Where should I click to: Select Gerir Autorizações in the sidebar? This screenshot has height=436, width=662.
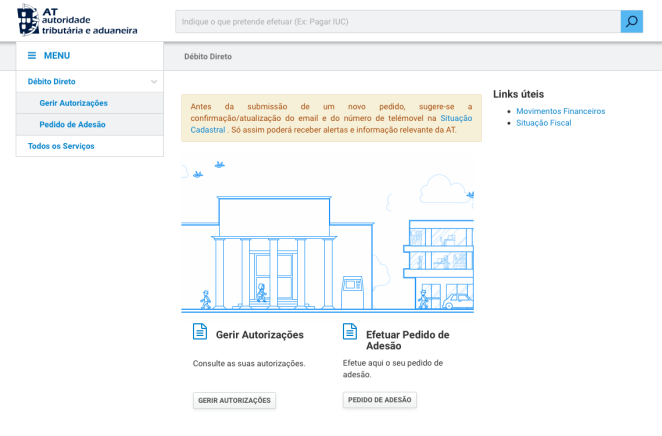coord(73,103)
